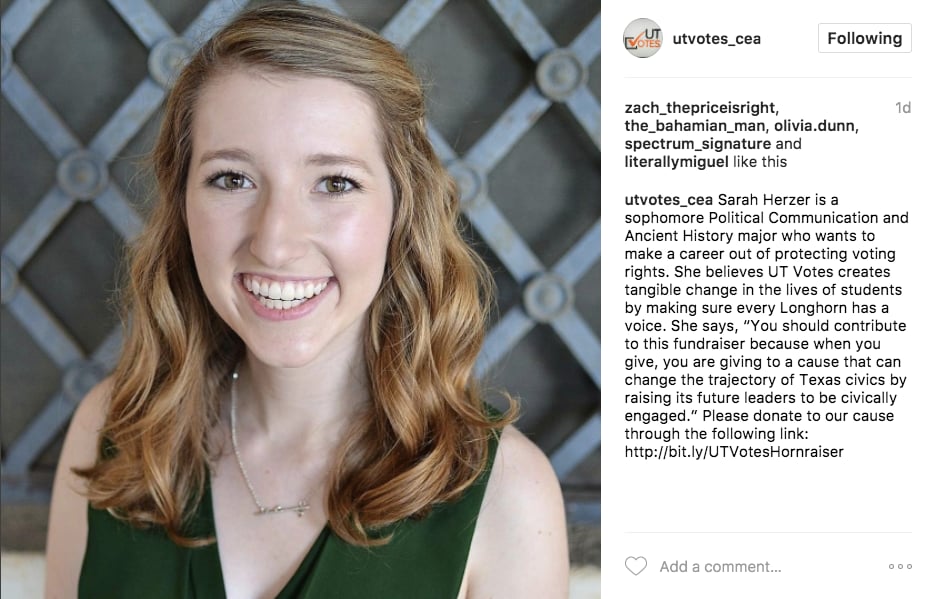Image resolution: width=936 pixels, height=599 pixels.
Task: Click the 'like this' likes text
Action: 759,162
